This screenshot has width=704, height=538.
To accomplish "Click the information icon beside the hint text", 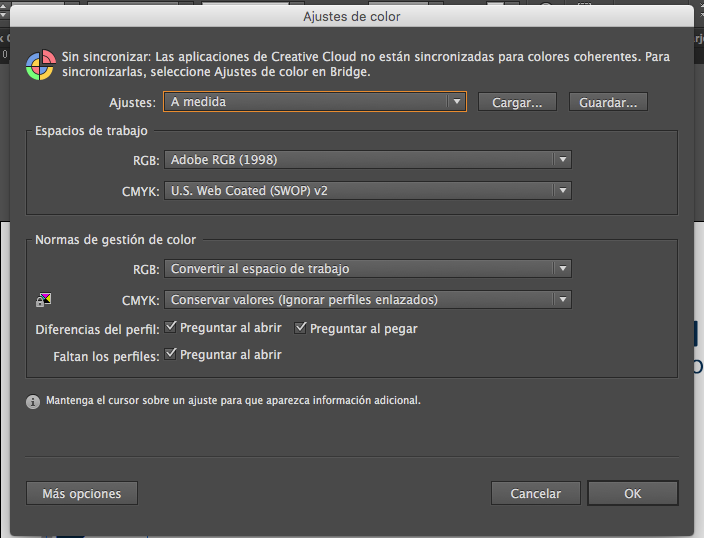I will coord(33,401).
